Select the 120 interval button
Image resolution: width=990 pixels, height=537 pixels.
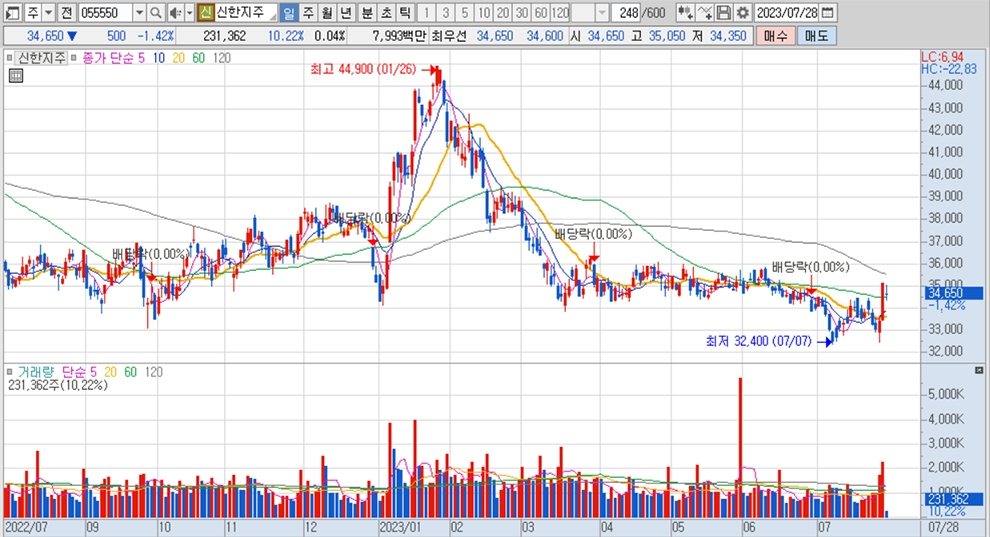pyautogui.click(x=560, y=12)
